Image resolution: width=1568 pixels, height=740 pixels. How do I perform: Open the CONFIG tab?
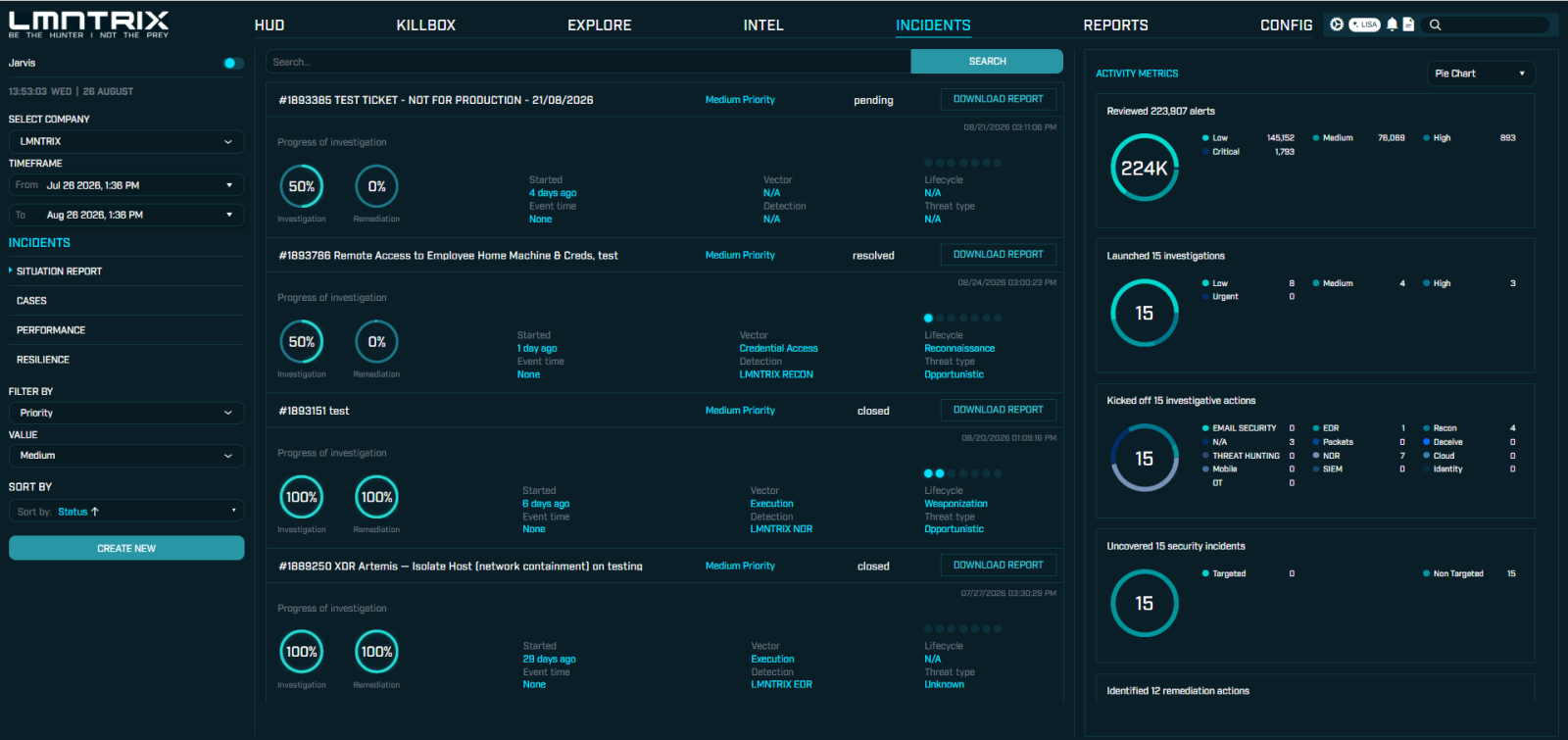point(1287,25)
